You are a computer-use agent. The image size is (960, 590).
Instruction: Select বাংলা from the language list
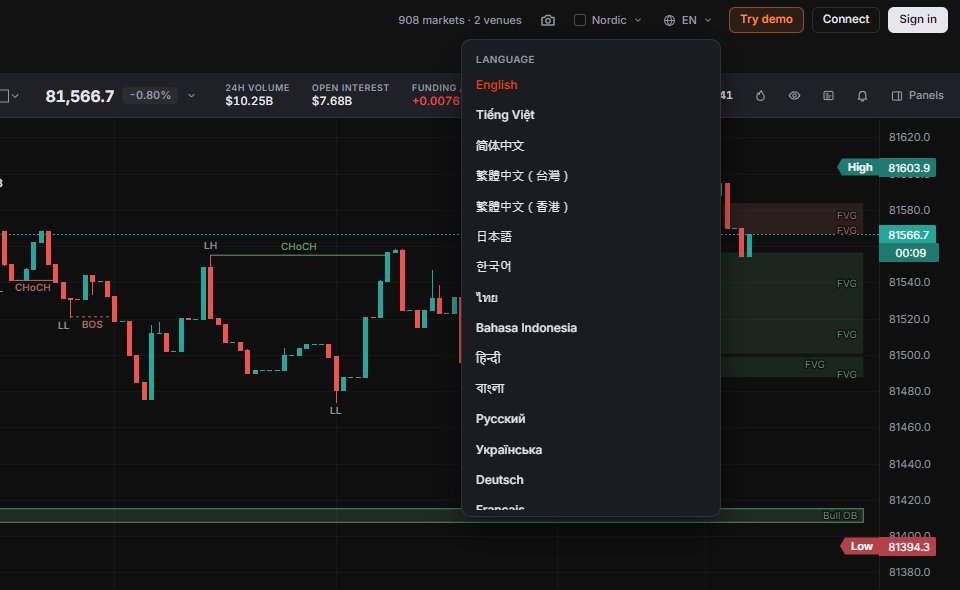tap(490, 389)
